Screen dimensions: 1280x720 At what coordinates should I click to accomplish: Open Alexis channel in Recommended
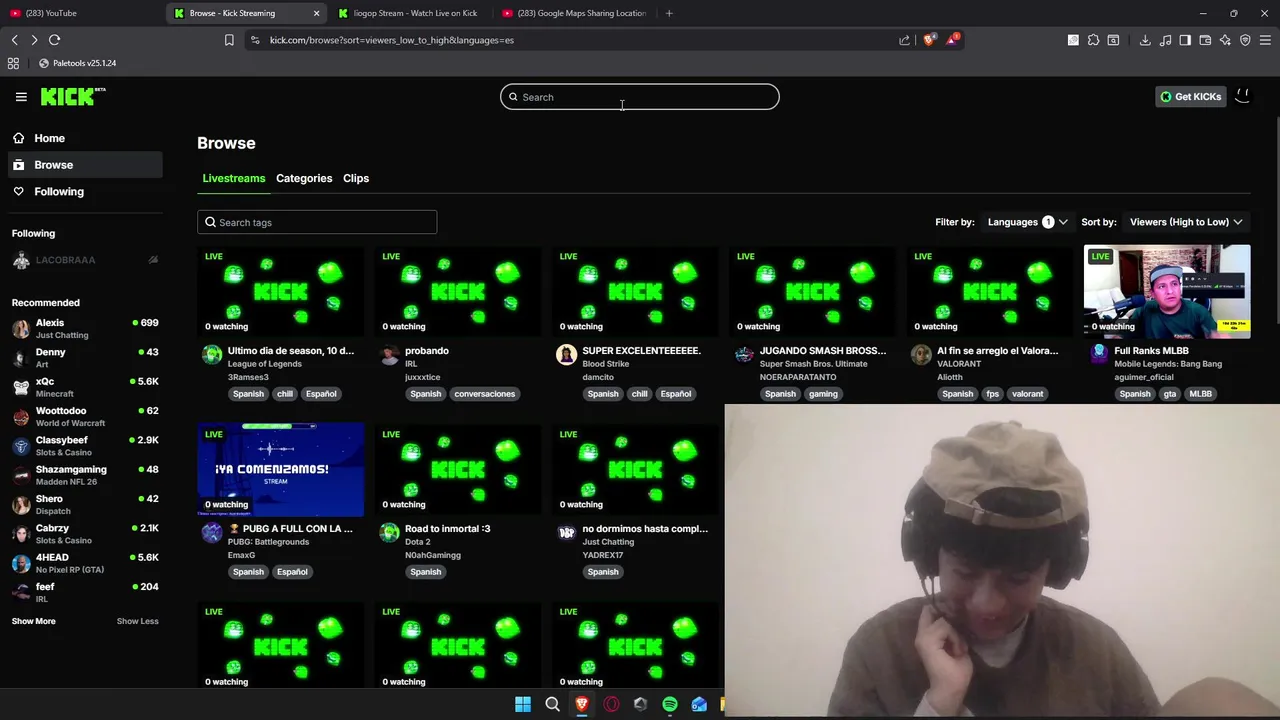tap(84, 329)
